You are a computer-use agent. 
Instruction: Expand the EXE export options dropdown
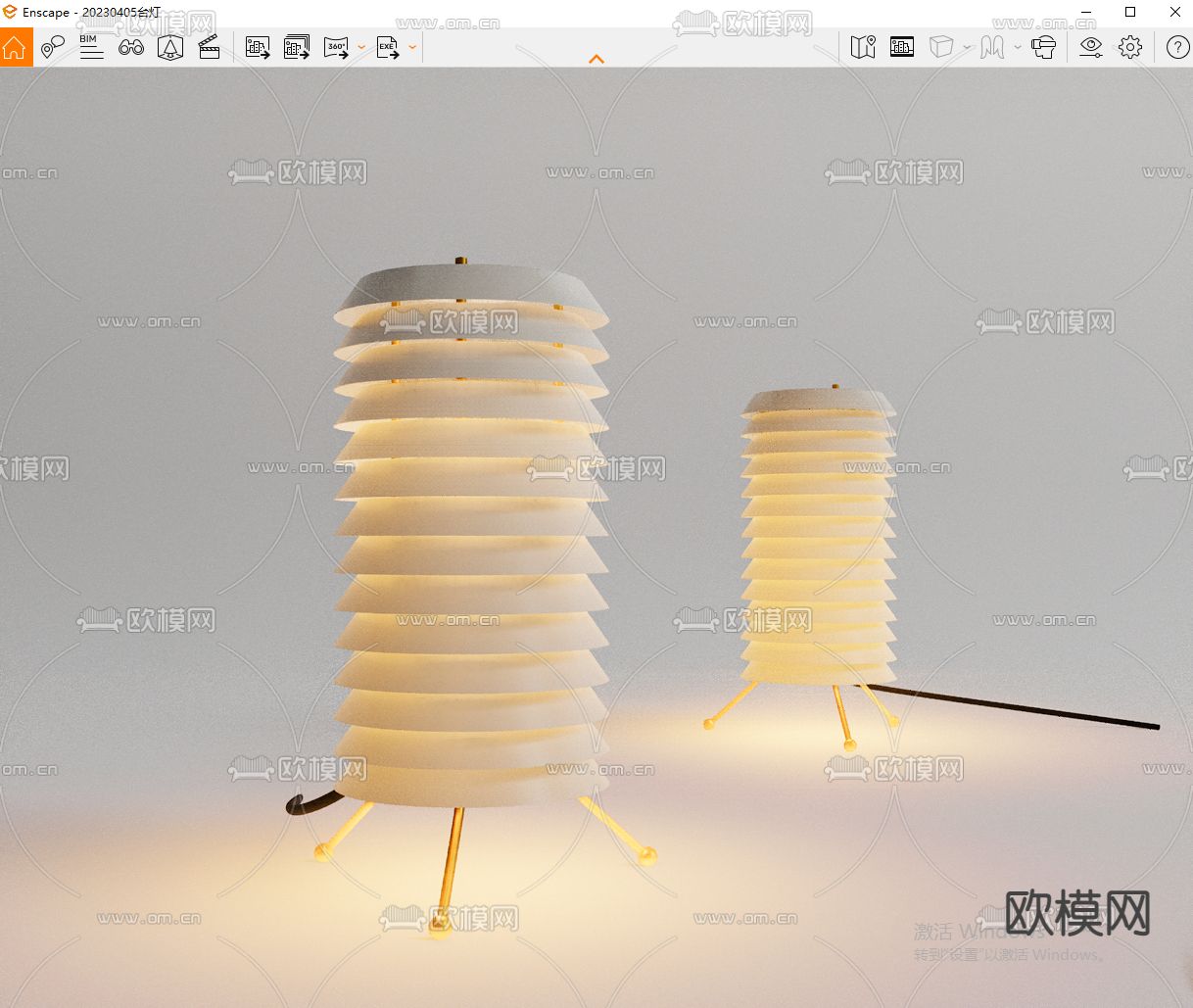coord(412,47)
